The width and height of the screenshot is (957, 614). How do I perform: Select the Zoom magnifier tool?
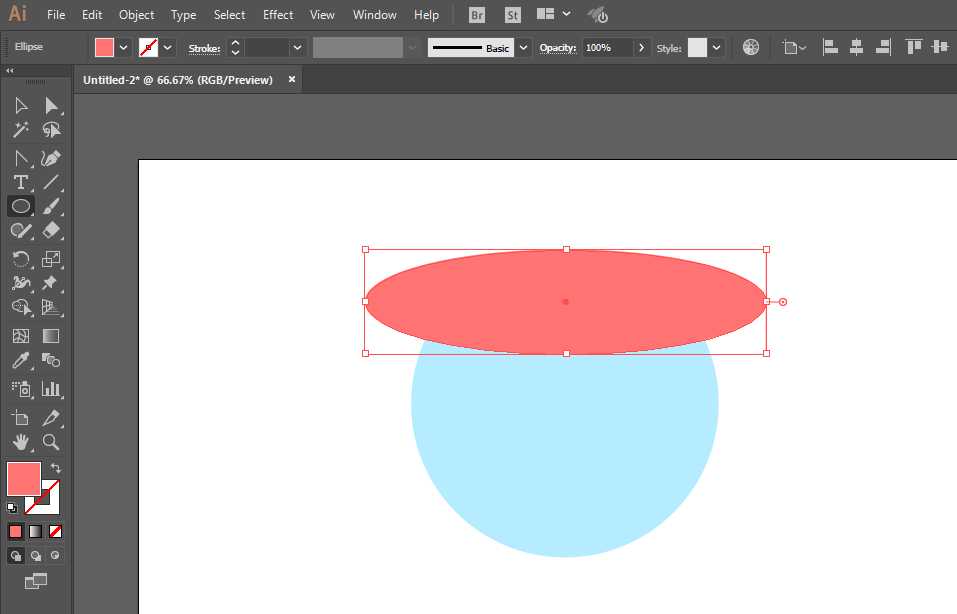51,442
